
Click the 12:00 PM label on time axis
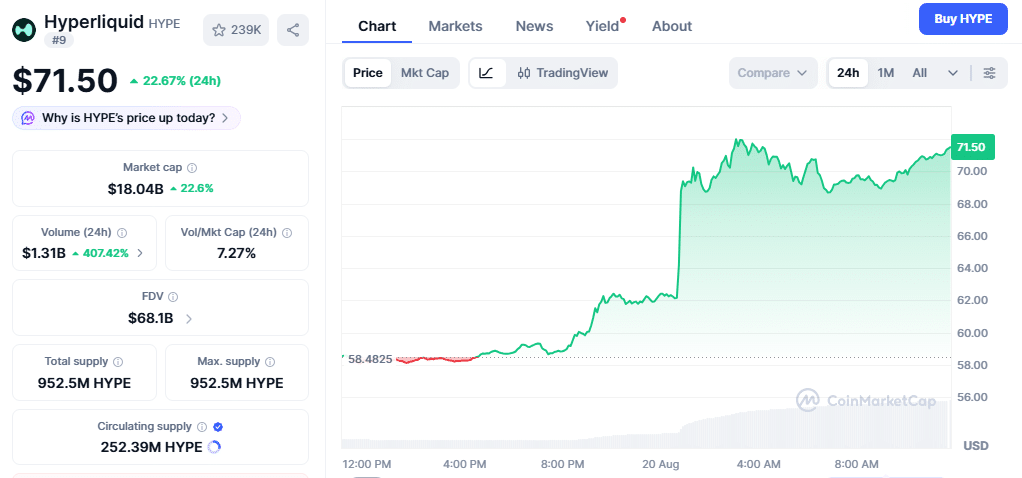tap(367, 464)
